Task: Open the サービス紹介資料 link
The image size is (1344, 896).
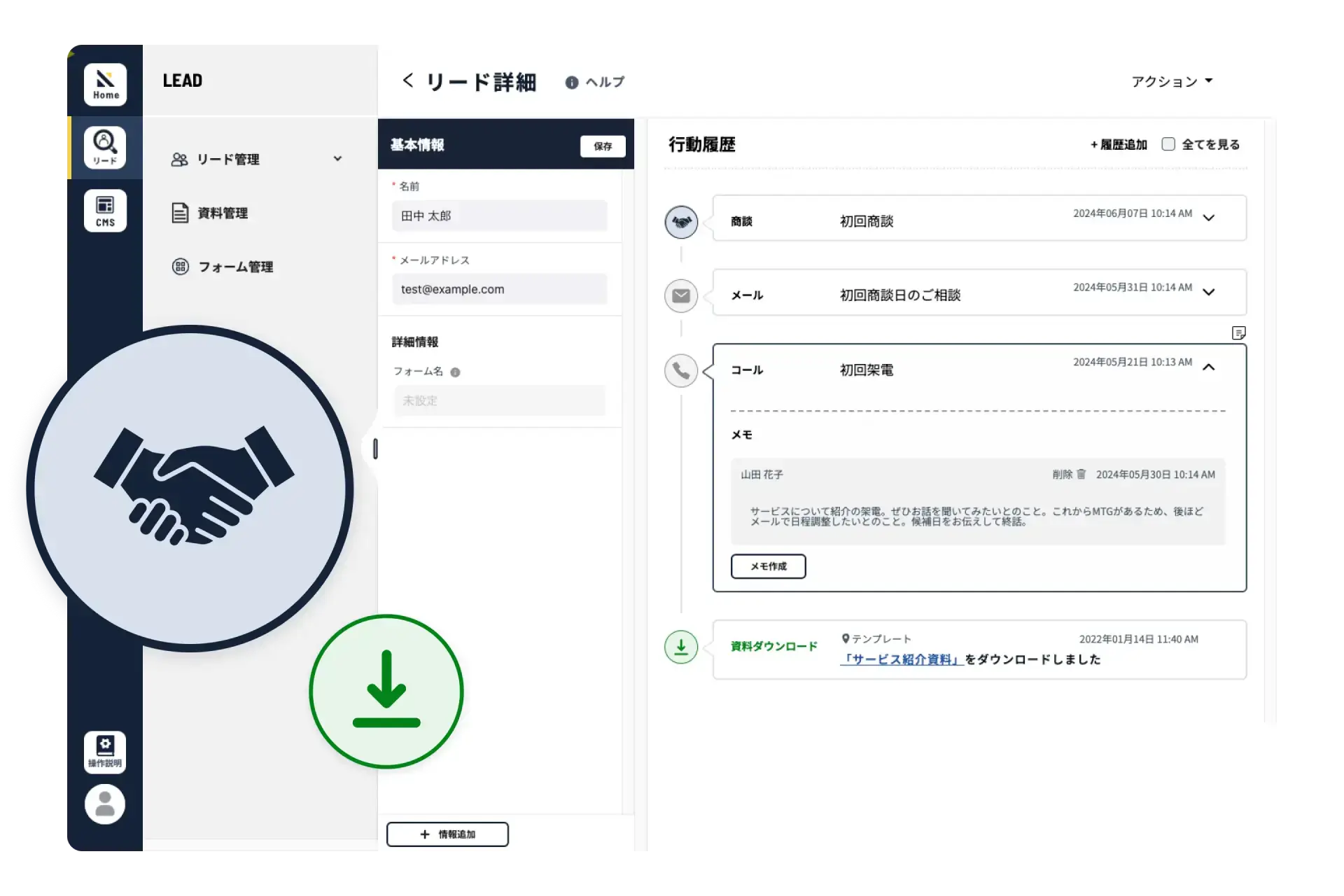Action: pyautogui.click(x=902, y=659)
